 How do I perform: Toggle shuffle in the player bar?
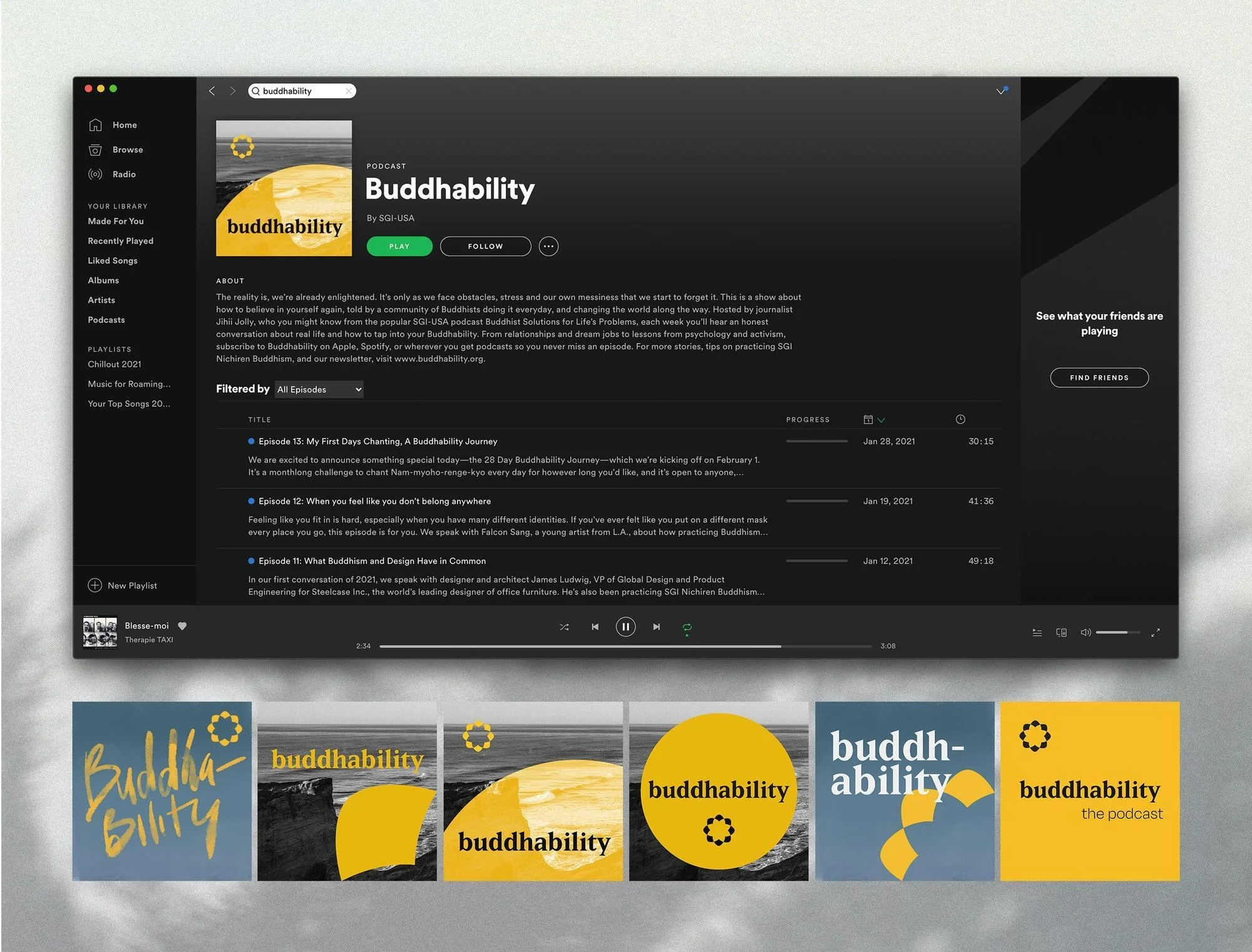click(x=564, y=627)
